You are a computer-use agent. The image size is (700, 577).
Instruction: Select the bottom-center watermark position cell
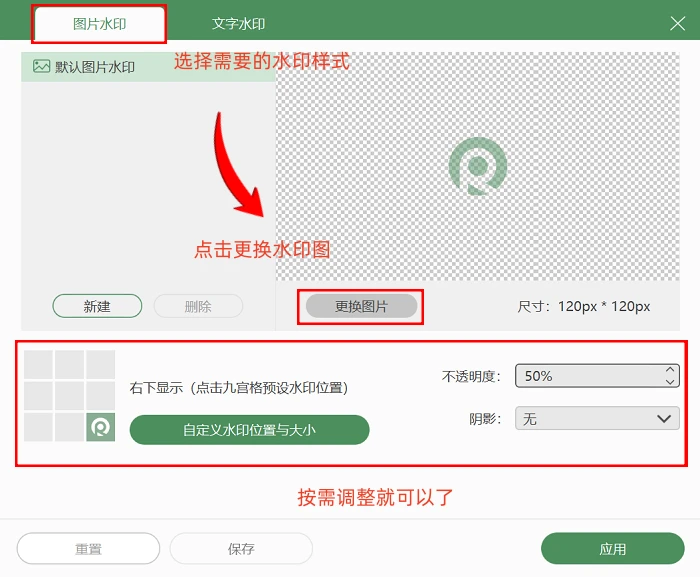(x=69, y=427)
